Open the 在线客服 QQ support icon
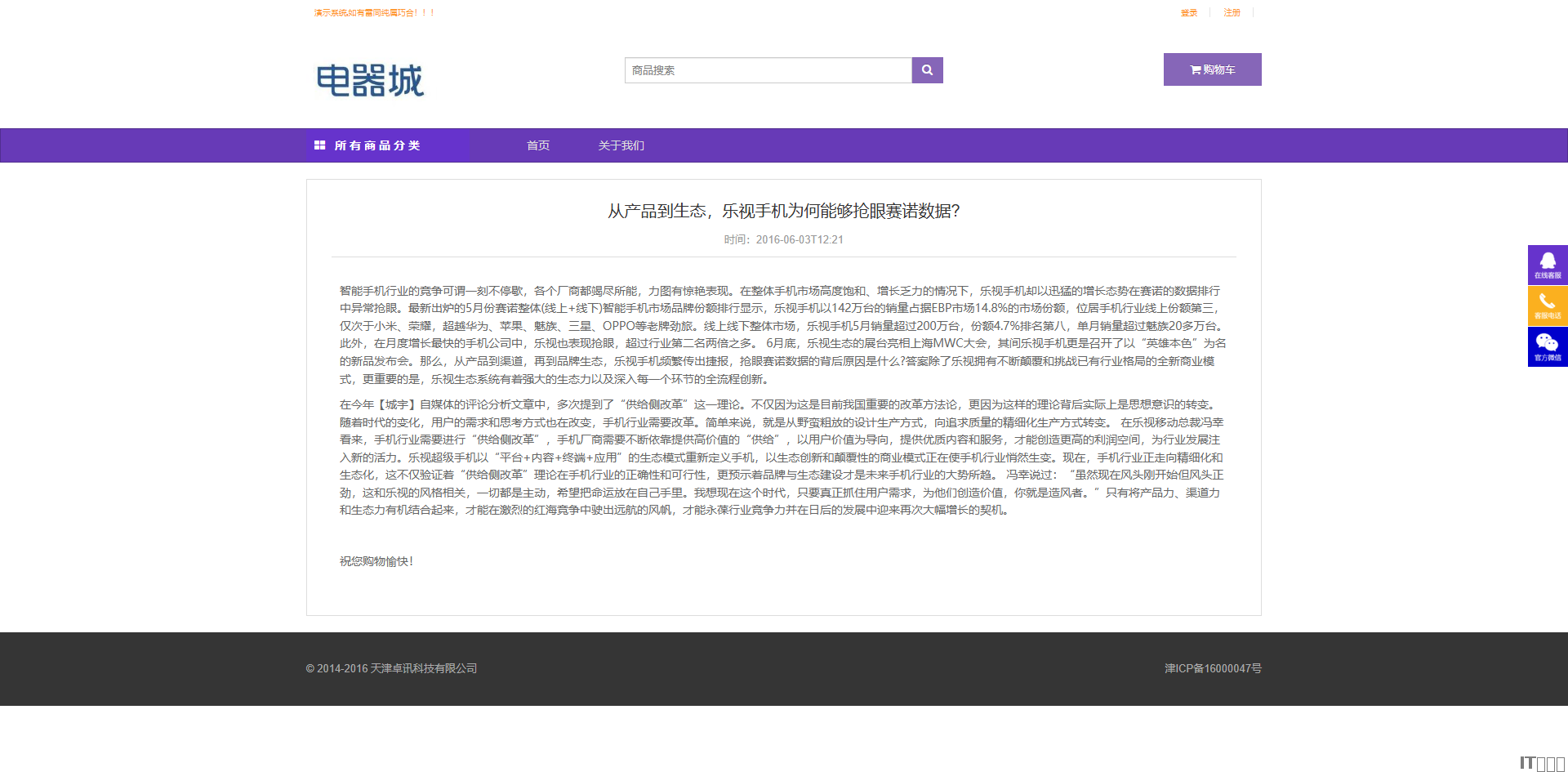This screenshot has width=1568, height=772. pyautogui.click(x=1548, y=265)
